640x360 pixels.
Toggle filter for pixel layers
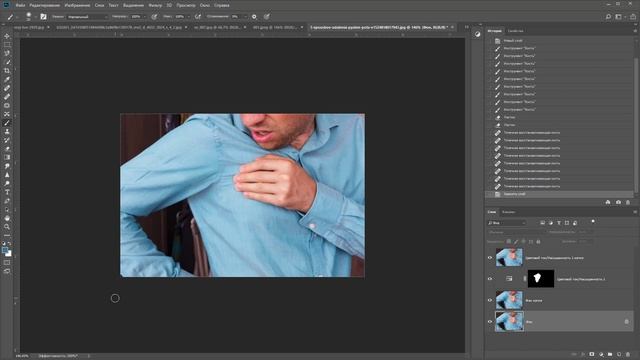[x=542, y=223]
